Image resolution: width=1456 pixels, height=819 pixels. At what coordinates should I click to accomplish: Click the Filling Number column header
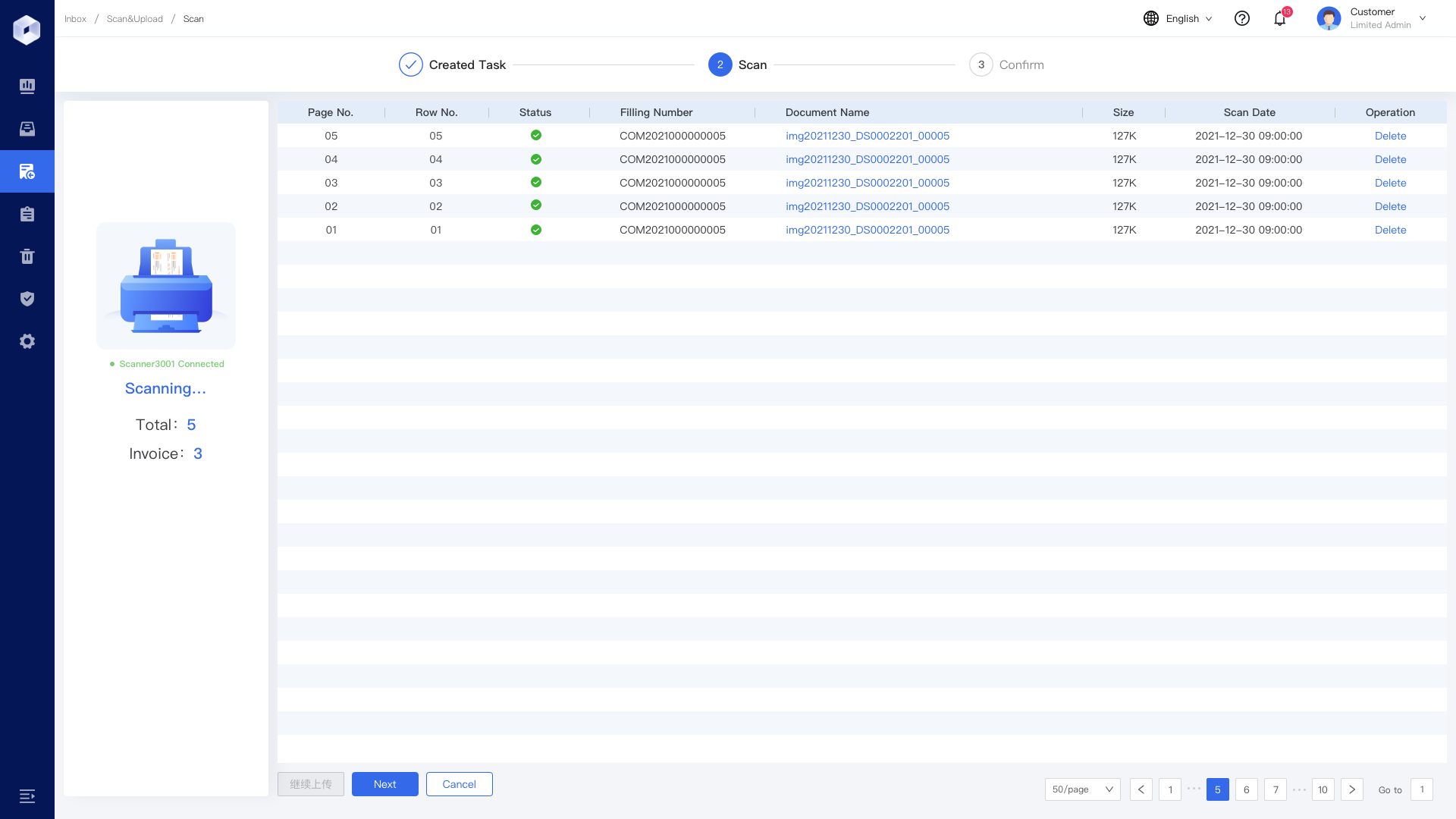657,112
